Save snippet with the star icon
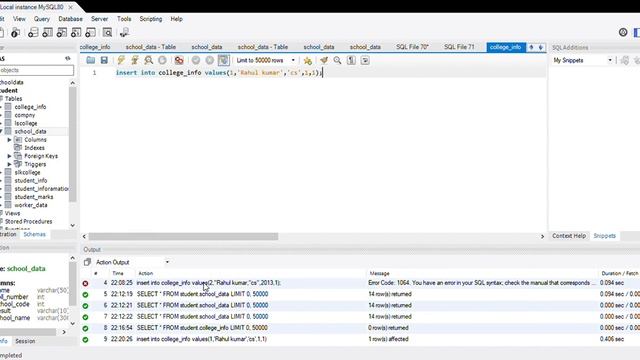The height and width of the screenshot is (360, 640). [x=308, y=60]
